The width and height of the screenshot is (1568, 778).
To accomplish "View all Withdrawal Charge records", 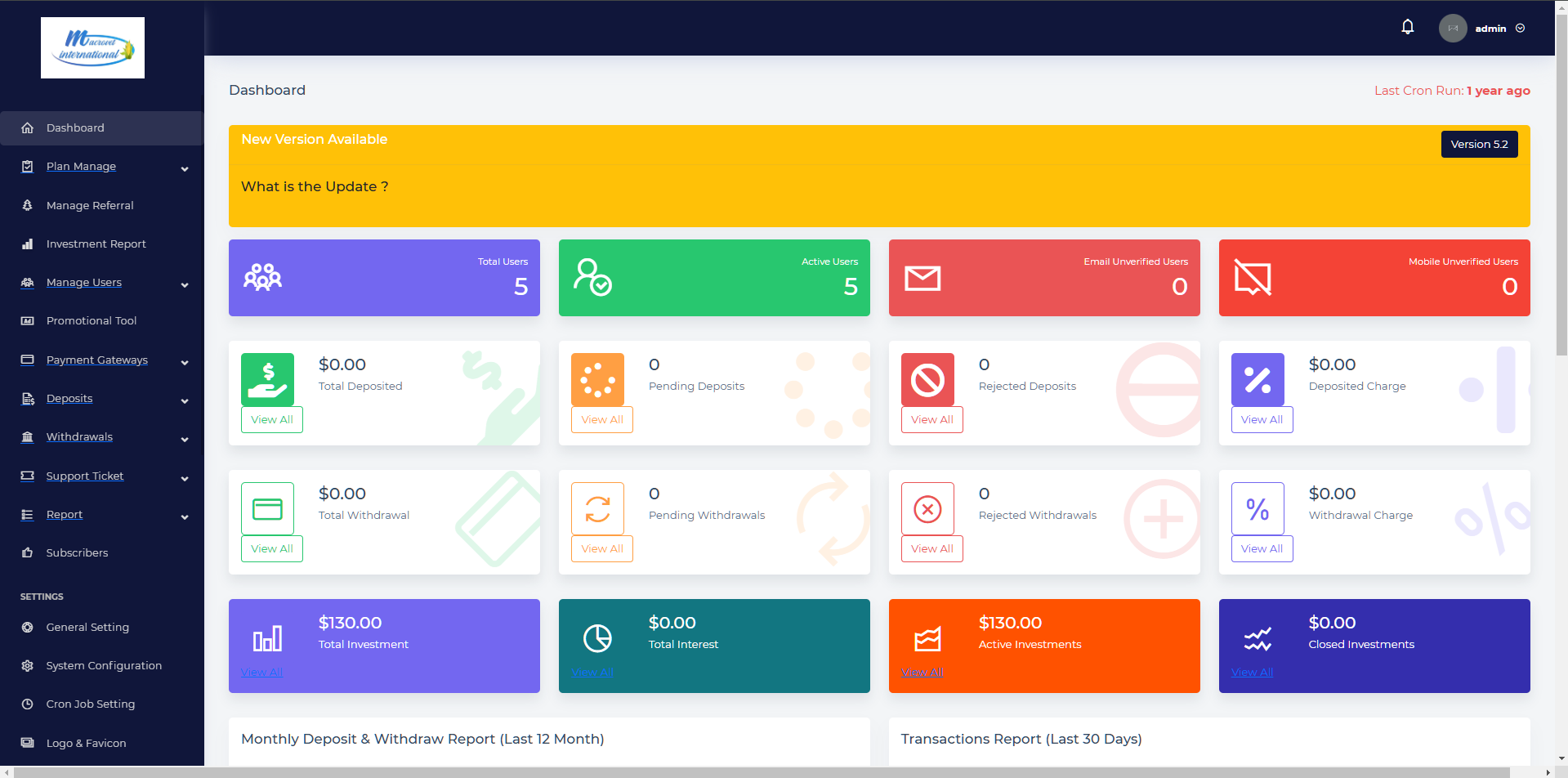I will [1262, 548].
